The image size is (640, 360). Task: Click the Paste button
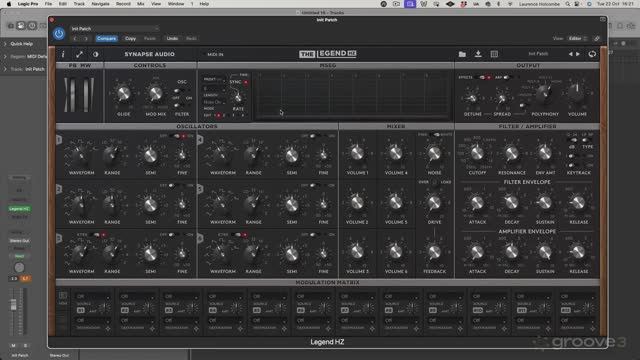pos(150,38)
